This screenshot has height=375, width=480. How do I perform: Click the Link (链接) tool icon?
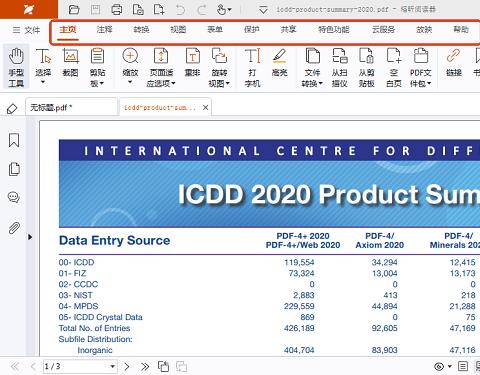pos(453,55)
